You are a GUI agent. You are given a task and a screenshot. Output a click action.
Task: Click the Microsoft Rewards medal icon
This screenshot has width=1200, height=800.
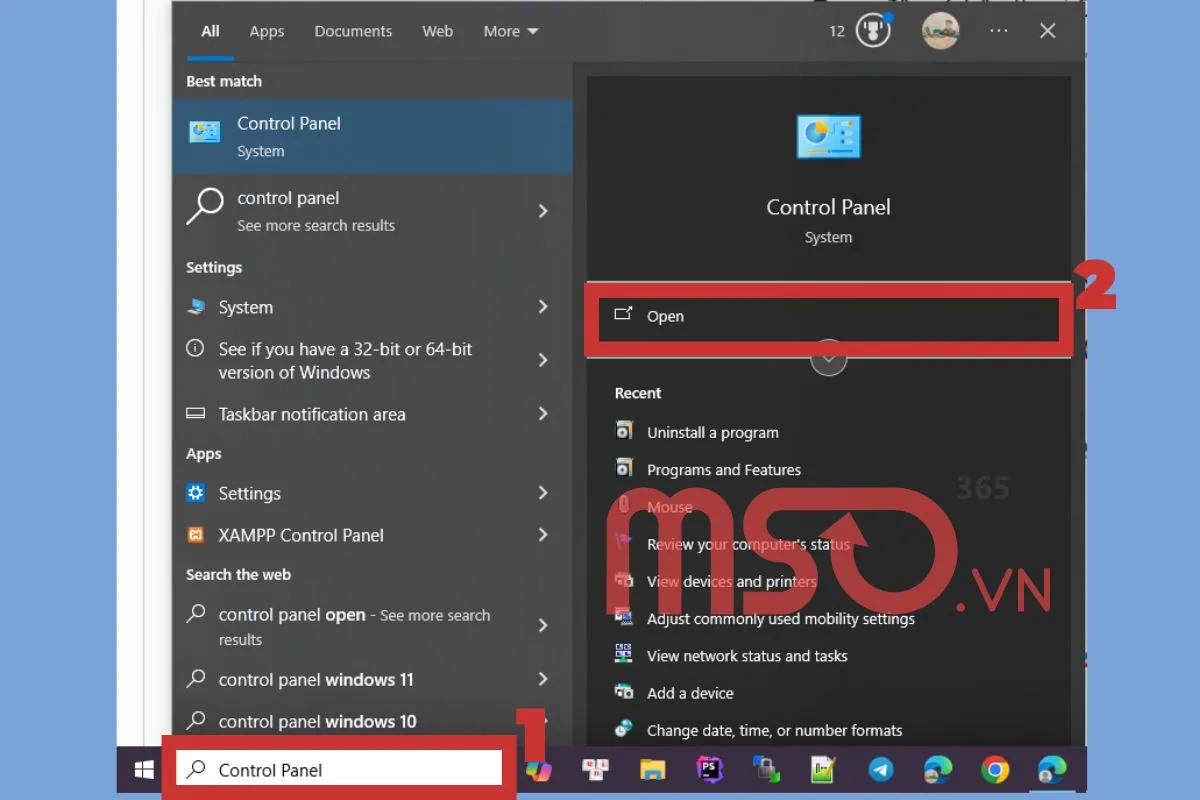click(873, 31)
